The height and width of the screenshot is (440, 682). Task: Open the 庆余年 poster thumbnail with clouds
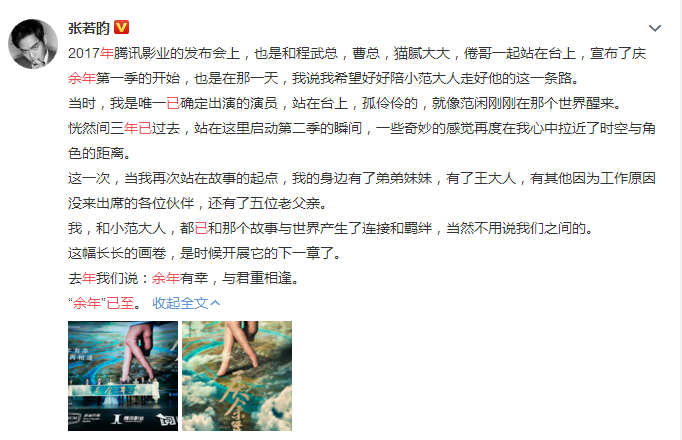pos(237,376)
